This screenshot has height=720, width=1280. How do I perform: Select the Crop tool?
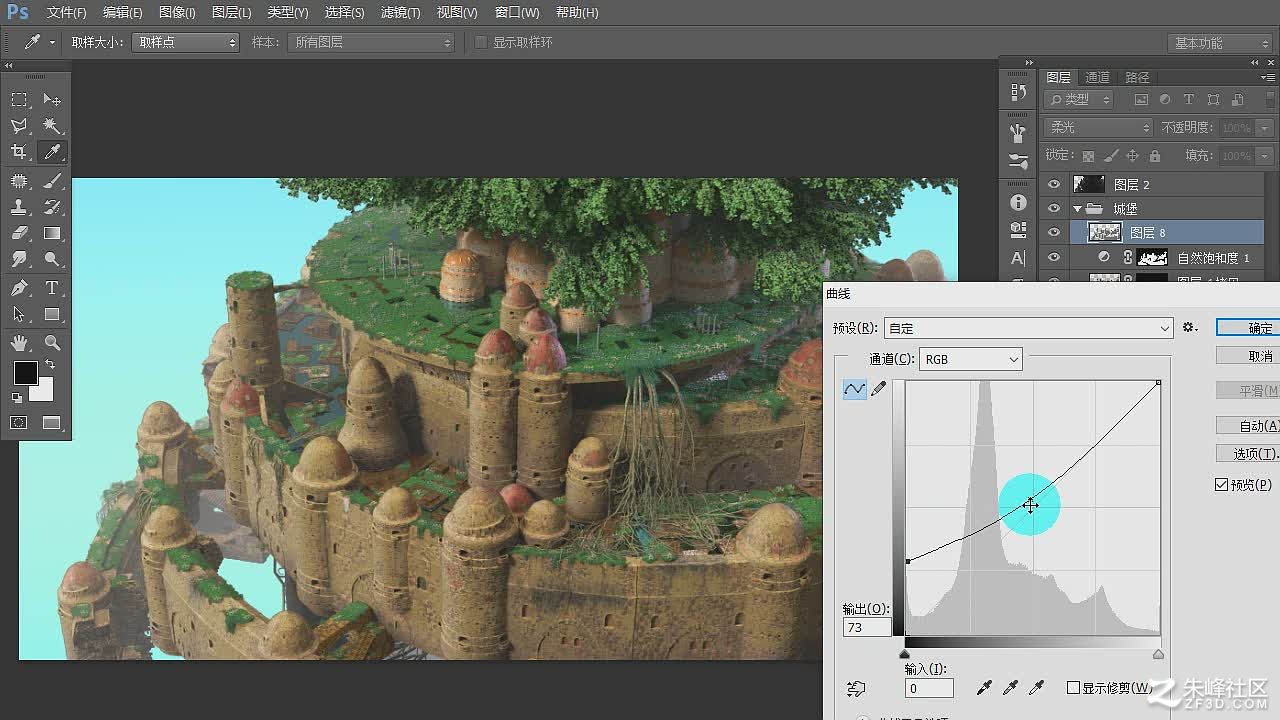[x=19, y=152]
